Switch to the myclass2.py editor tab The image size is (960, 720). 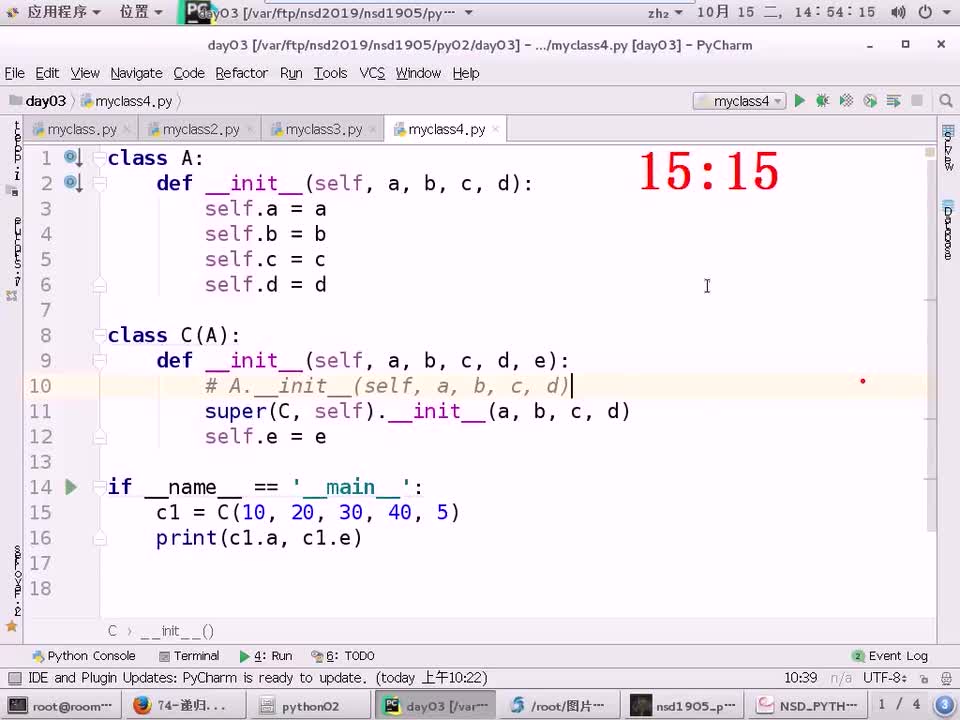click(201, 130)
